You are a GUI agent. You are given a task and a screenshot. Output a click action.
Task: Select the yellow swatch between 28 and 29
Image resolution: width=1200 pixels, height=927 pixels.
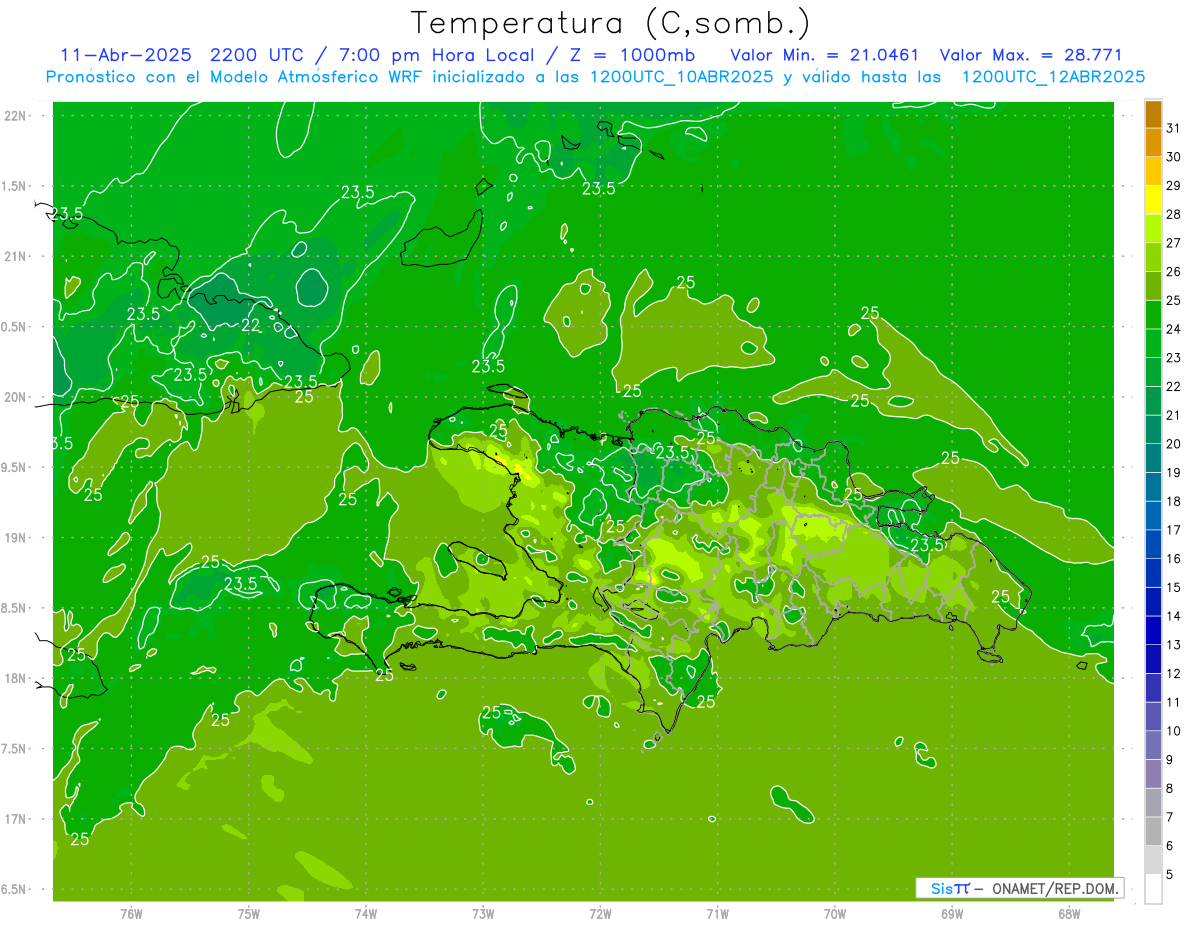[1153, 200]
